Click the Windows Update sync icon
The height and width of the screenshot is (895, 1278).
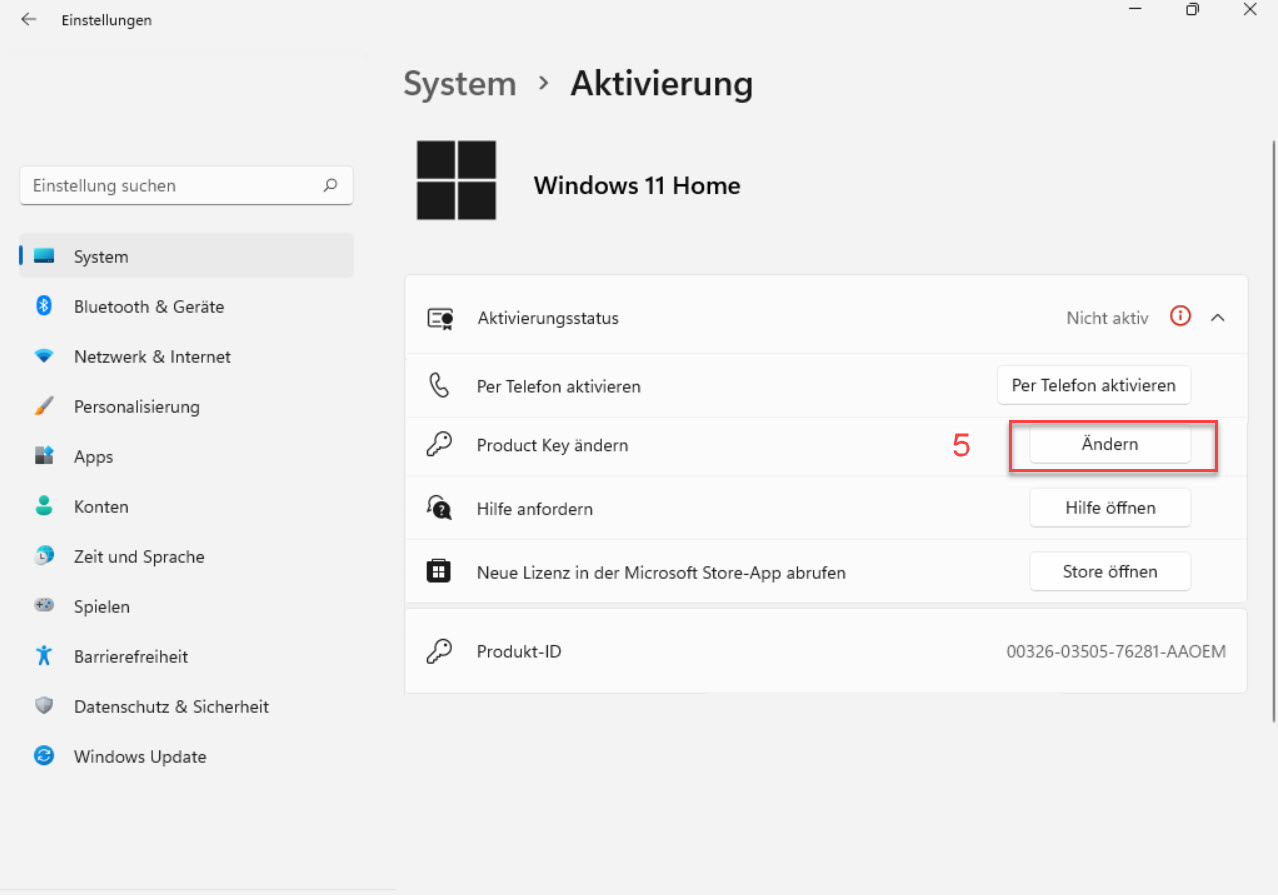pos(44,756)
